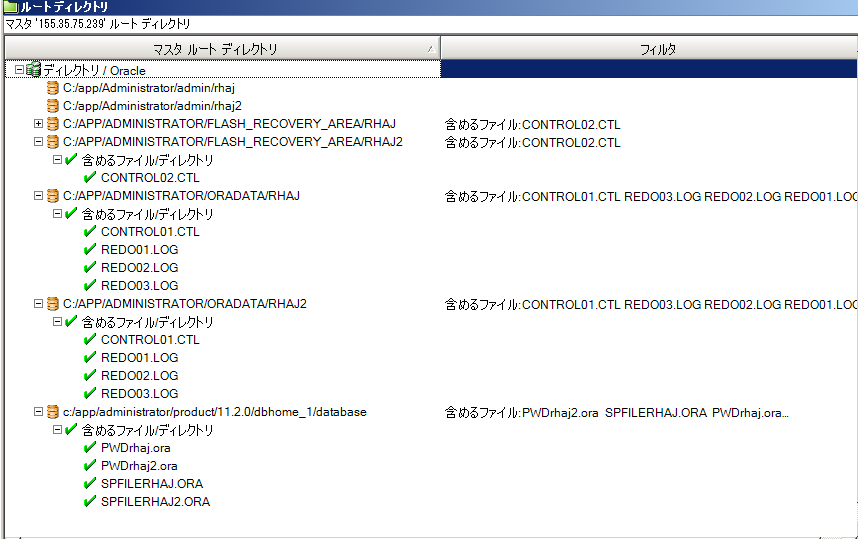The width and height of the screenshot is (858, 539).
Task: Collapse the ORADATA/RHAJ2 directory node
Action: point(38,303)
